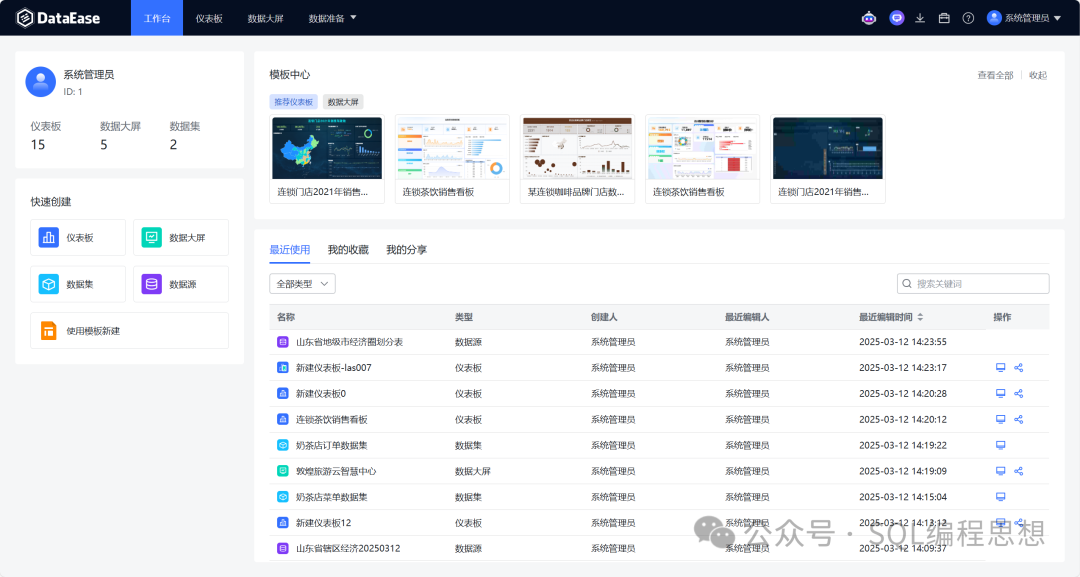Viewport: 1080px width, 577px height.
Task: Click the purple chat copilot icon
Action: pyautogui.click(x=897, y=18)
